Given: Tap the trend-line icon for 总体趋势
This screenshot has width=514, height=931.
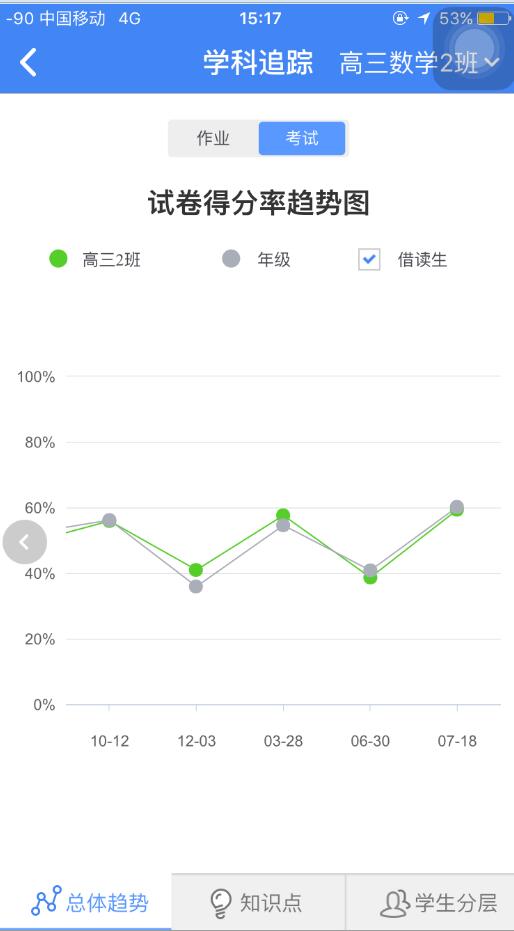Looking at the screenshot, I should click(x=46, y=901).
